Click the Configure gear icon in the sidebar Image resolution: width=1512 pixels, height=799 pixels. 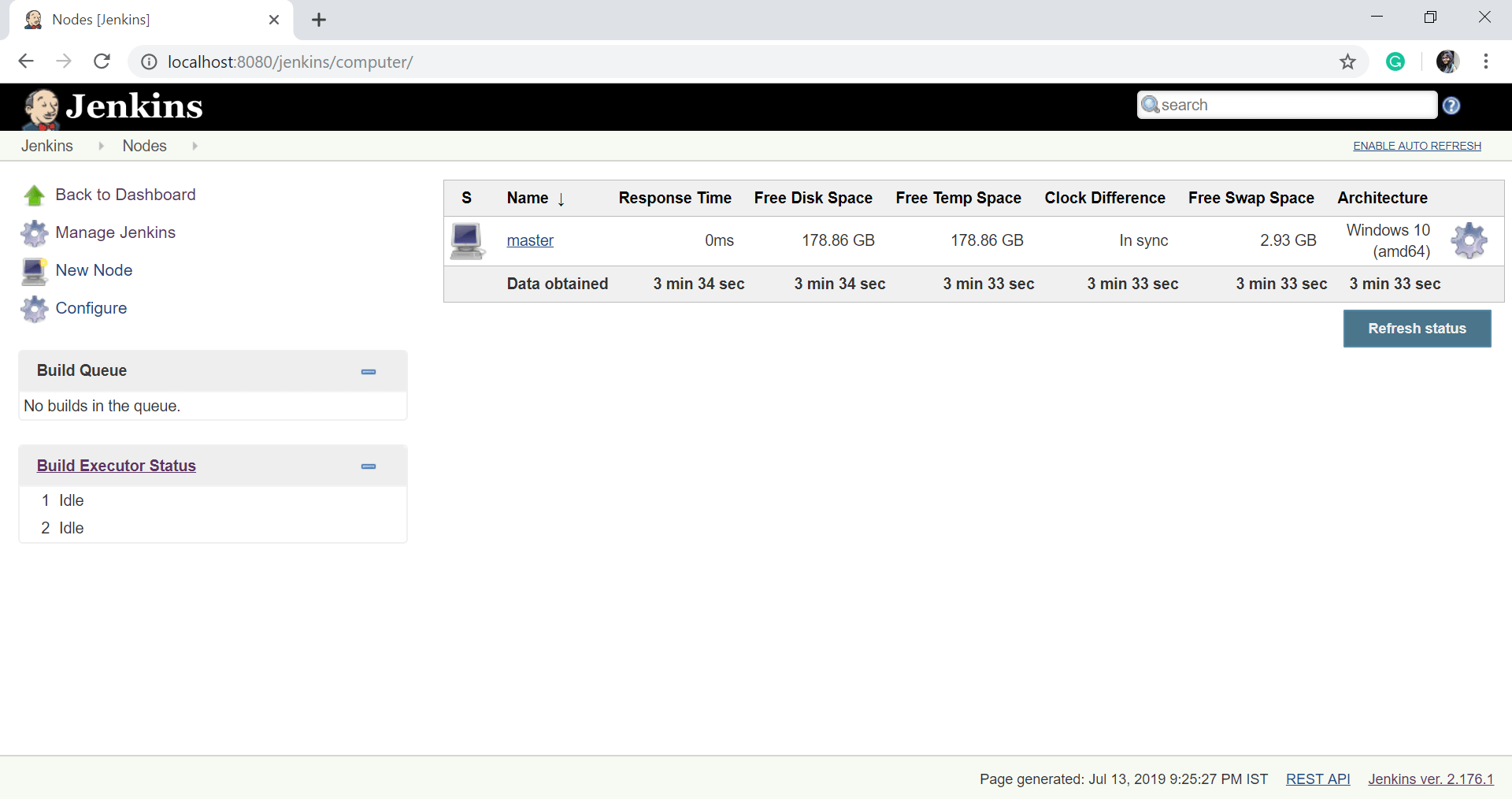tap(34, 308)
